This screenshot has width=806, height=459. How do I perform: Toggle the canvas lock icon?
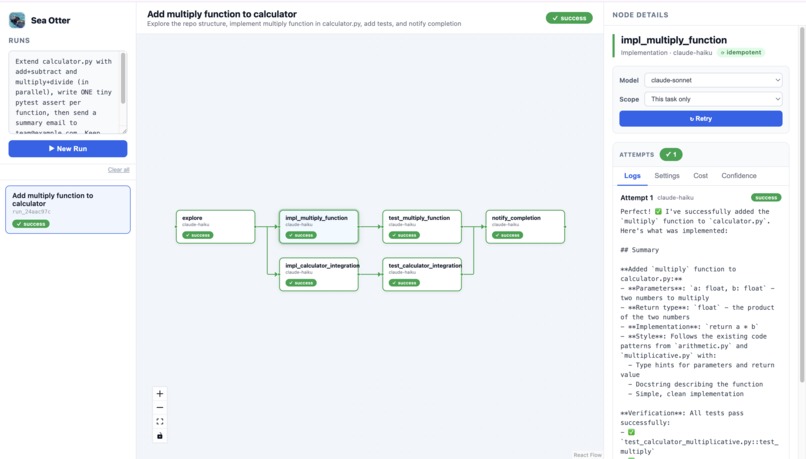[x=160, y=436]
